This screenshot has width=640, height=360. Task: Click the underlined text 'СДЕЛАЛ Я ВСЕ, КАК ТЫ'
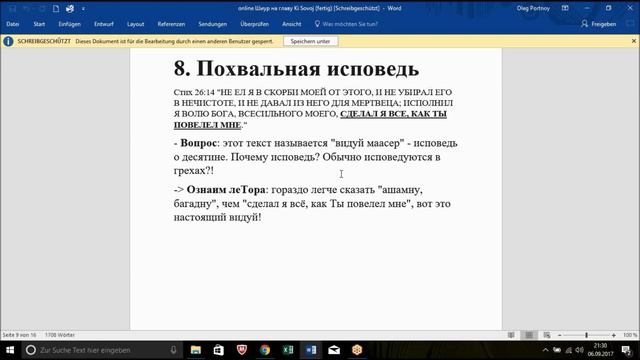[393, 114]
